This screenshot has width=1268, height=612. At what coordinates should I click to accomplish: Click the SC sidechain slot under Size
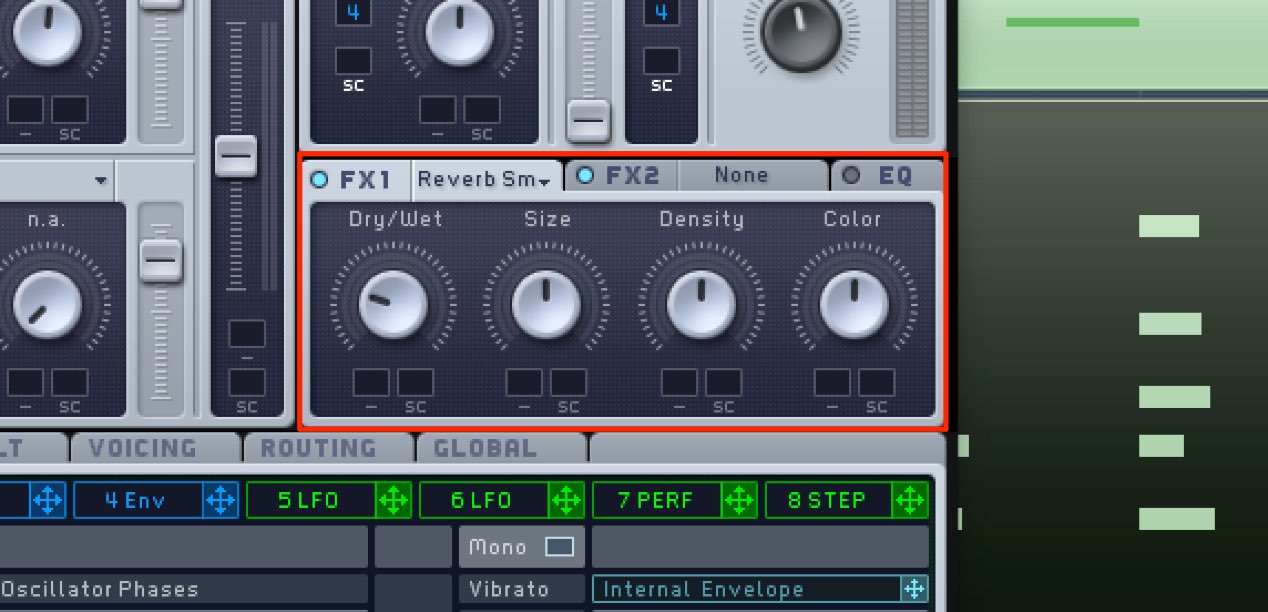569,382
